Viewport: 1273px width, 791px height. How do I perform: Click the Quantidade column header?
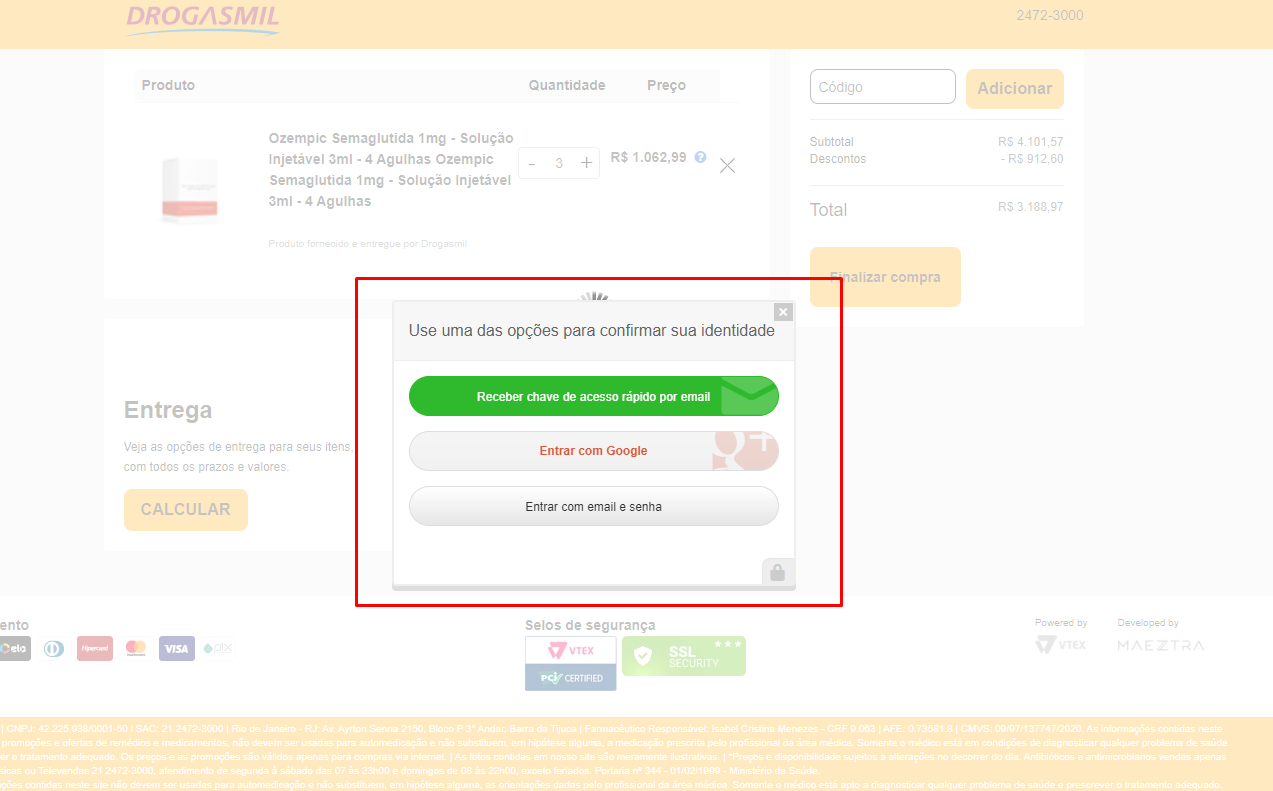[567, 85]
